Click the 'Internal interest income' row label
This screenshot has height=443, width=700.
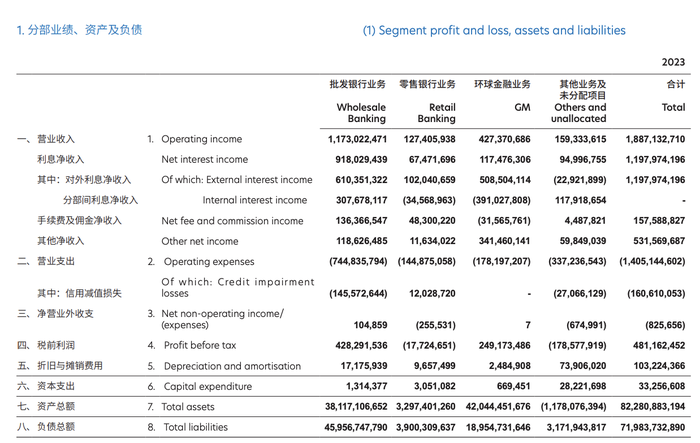click(252, 200)
